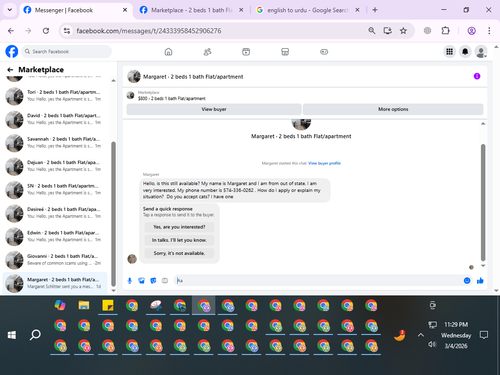Image resolution: width=500 pixels, height=375 pixels.
Task: Switch to english to urdu Google Search tab
Action: tap(307, 10)
